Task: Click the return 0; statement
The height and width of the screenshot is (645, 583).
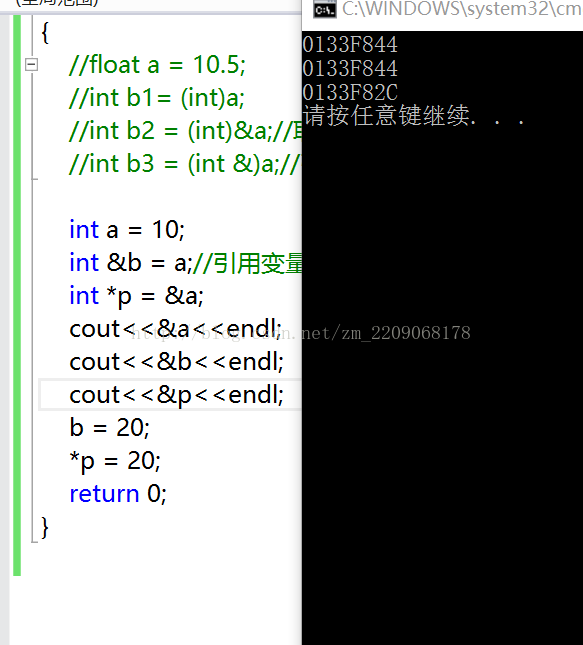Action: [x=118, y=493]
